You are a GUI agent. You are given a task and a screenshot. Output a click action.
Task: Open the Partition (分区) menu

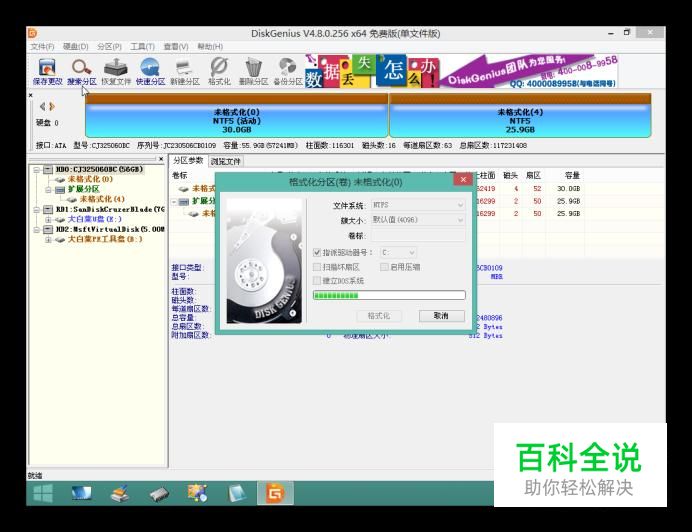[109, 46]
